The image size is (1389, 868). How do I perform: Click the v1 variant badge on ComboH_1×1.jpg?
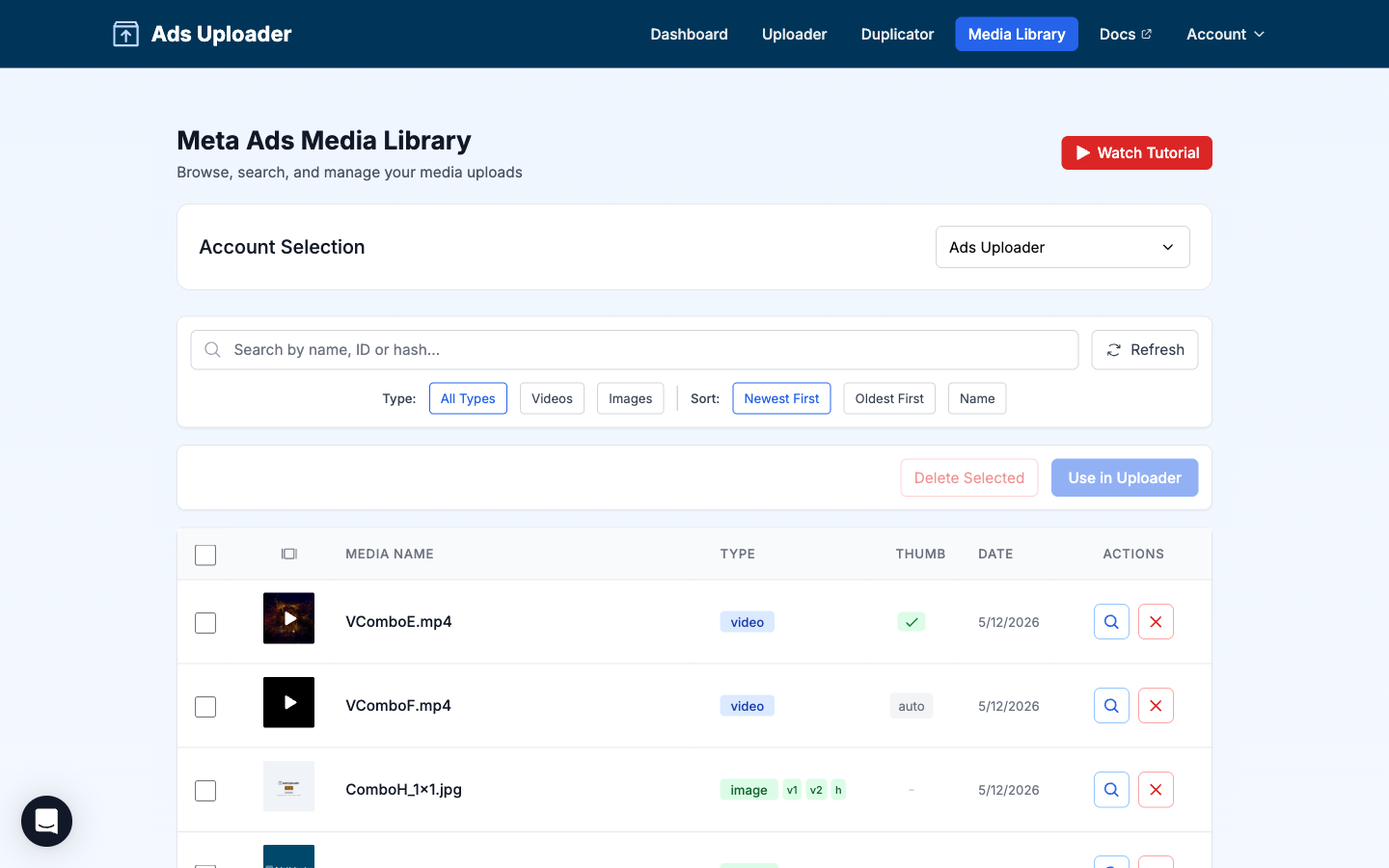(792, 790)
